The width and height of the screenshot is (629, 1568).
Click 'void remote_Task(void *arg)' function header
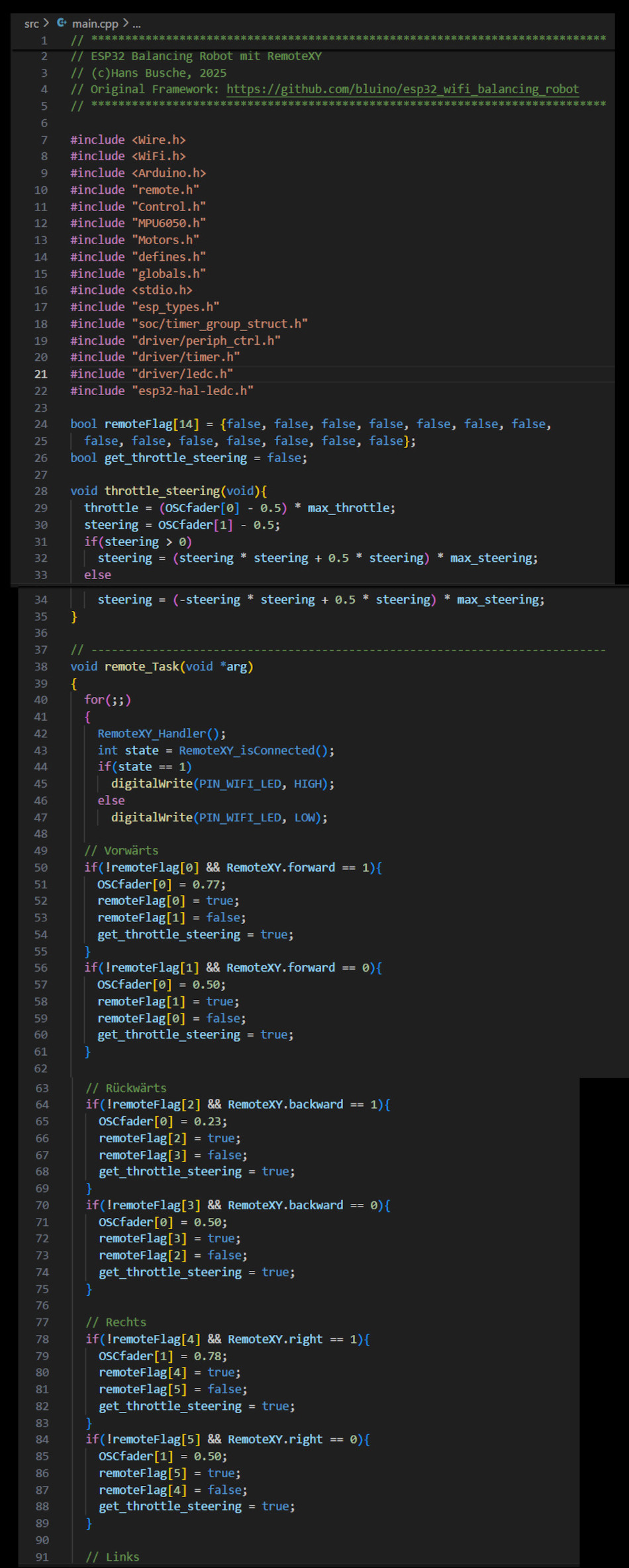tap(162, 667)
